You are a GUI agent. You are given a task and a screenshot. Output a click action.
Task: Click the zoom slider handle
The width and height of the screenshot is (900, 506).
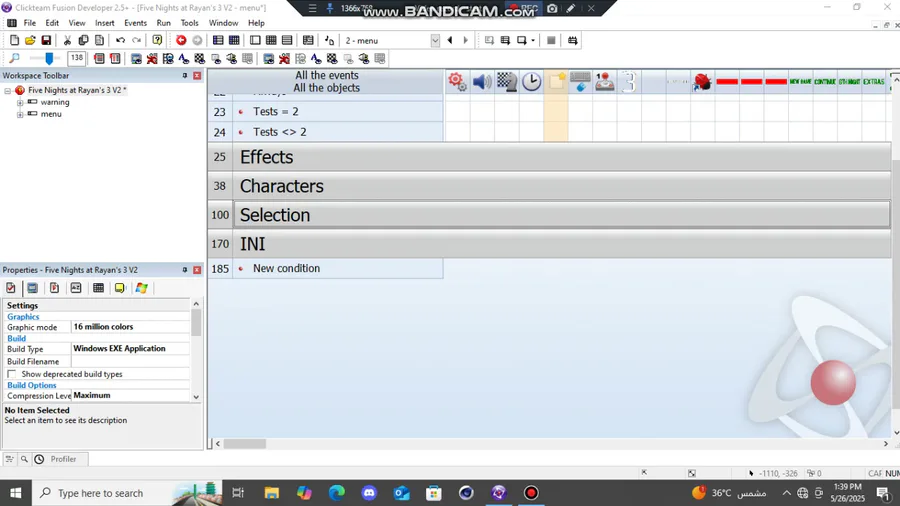pyautogui.click(x=49, y=58)
